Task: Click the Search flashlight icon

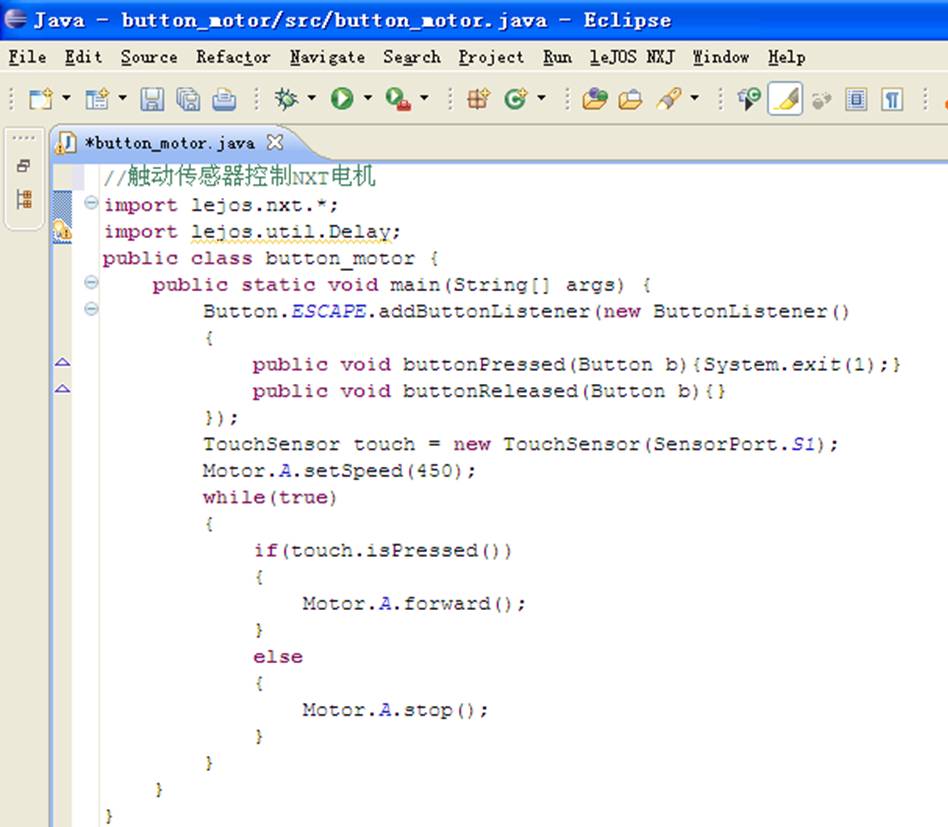Action: [x=669, y=99]
